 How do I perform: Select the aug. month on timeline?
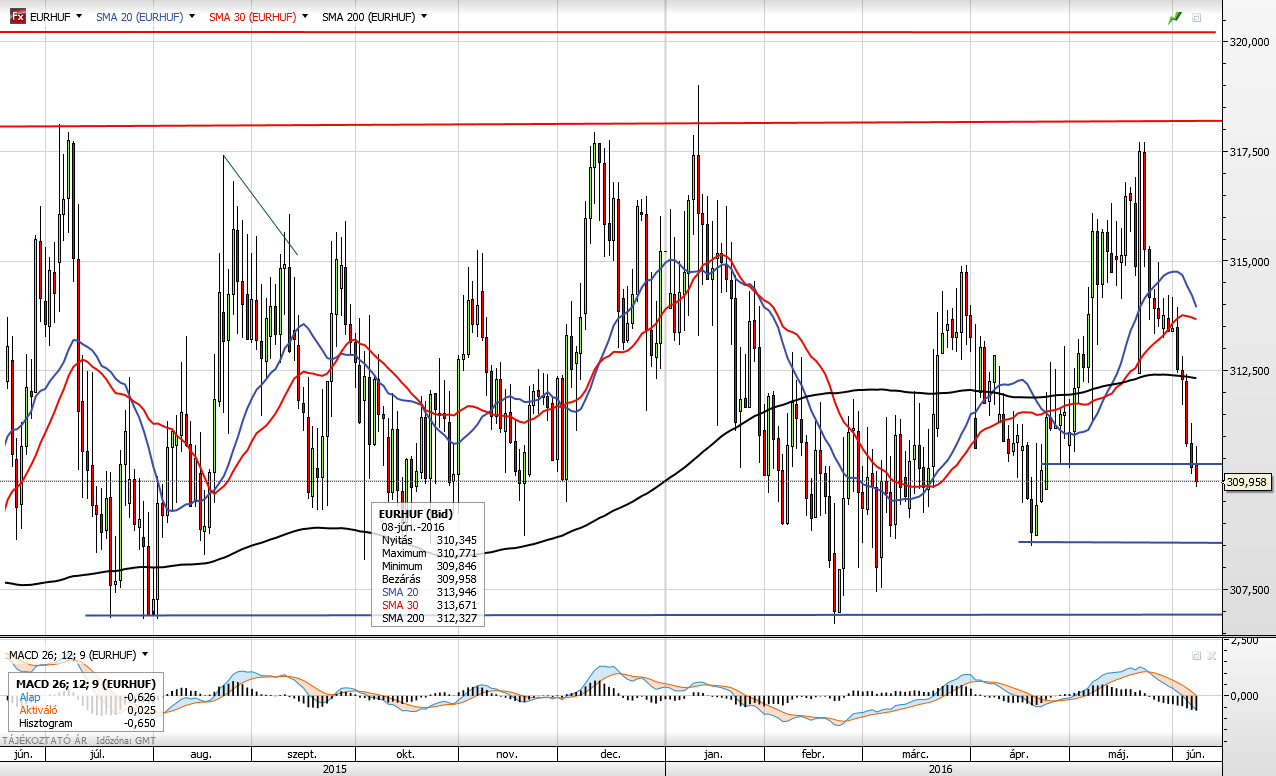coord(200,755)
